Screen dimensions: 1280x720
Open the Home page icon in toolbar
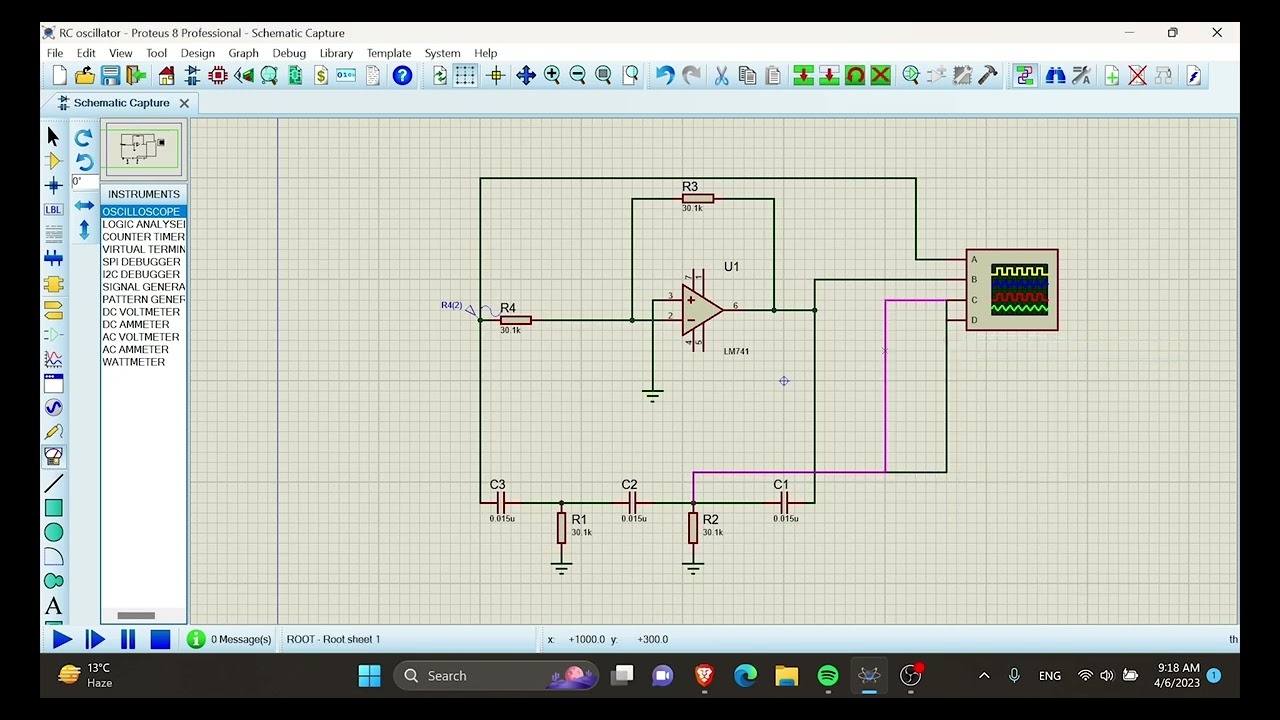tap(166, 76)
